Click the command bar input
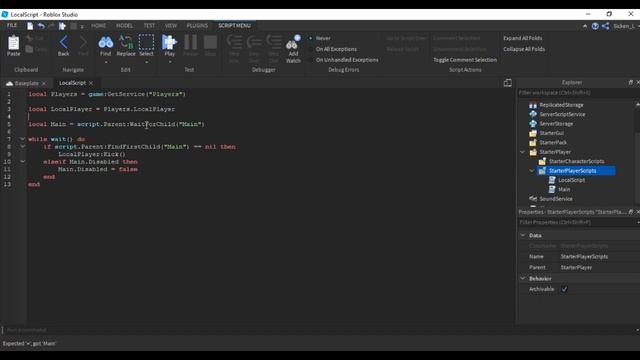The width and height of the screenshot is (640, 360). pyautogui.click(x=318, y=330)
